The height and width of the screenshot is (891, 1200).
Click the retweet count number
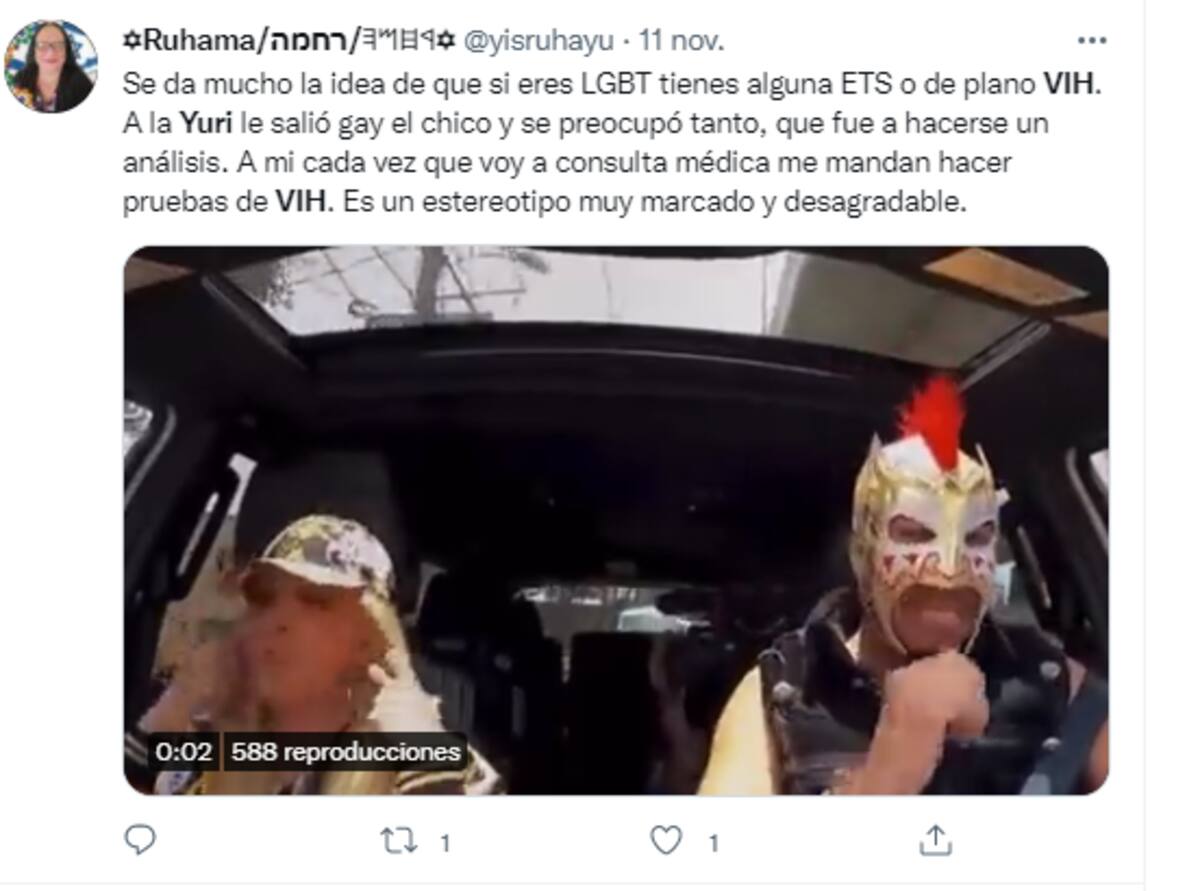point(444,843)
